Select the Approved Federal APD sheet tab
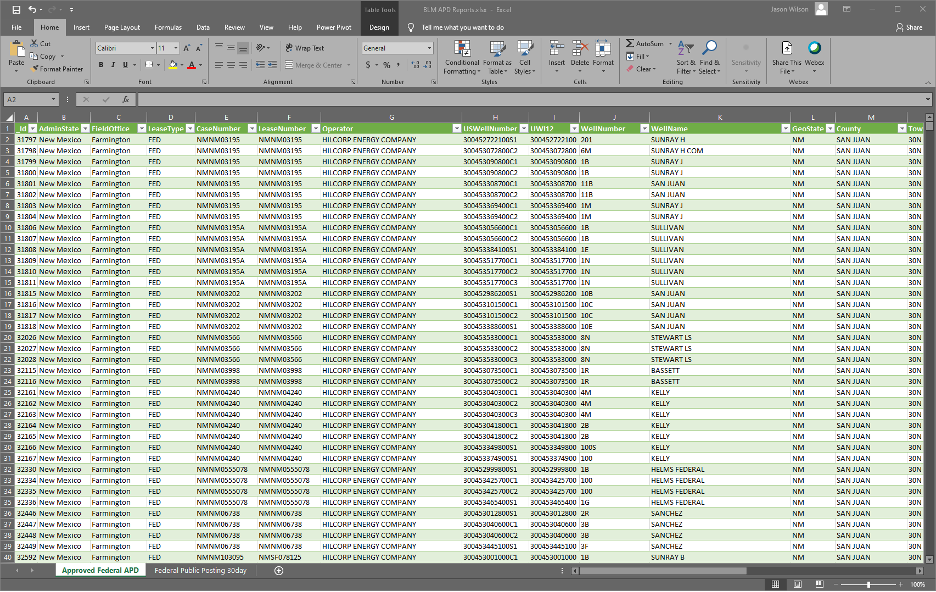The image size is (936, 592). (100, 571)
